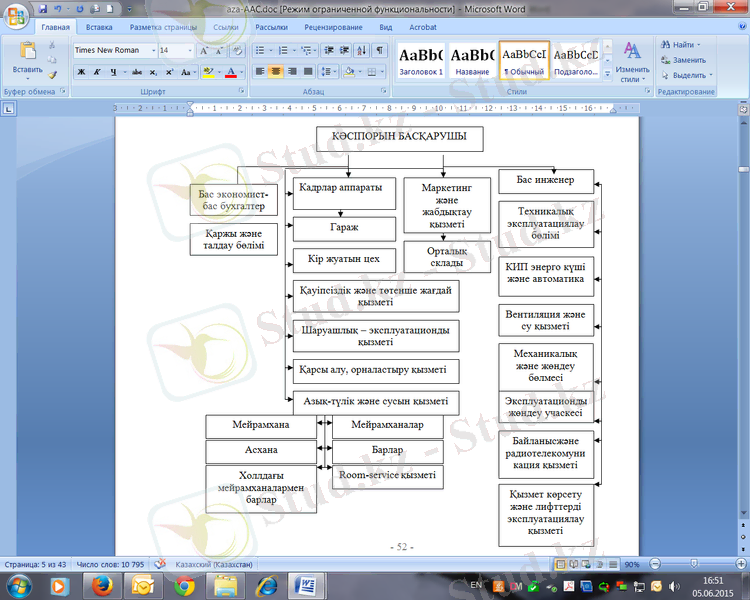Open the borders dropdown arrow

(382, 72)
